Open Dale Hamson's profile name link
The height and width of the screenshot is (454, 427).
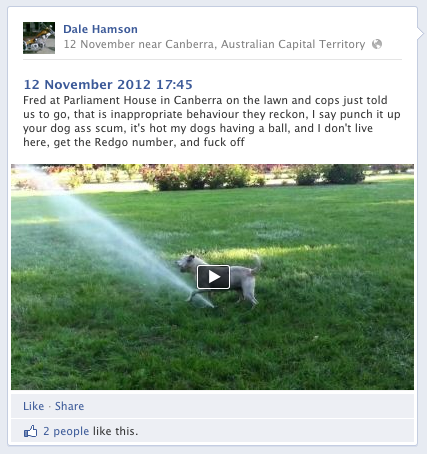point(100,29)
